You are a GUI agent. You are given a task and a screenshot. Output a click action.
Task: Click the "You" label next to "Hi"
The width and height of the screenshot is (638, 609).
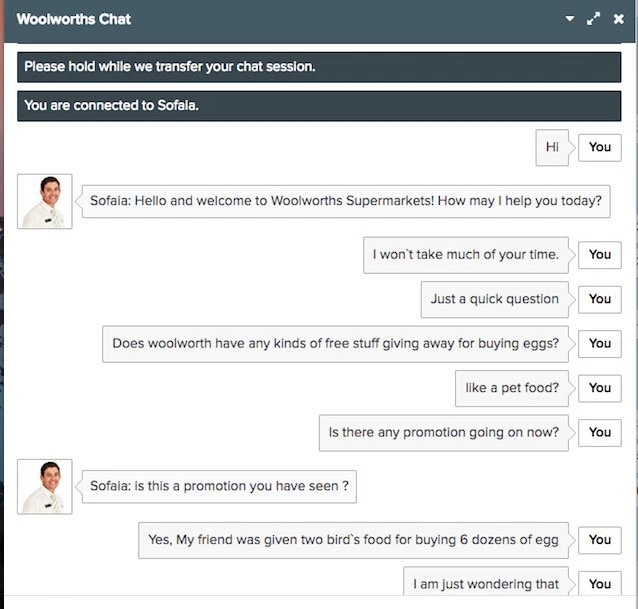pyautogui.click(x=600, y=147)
